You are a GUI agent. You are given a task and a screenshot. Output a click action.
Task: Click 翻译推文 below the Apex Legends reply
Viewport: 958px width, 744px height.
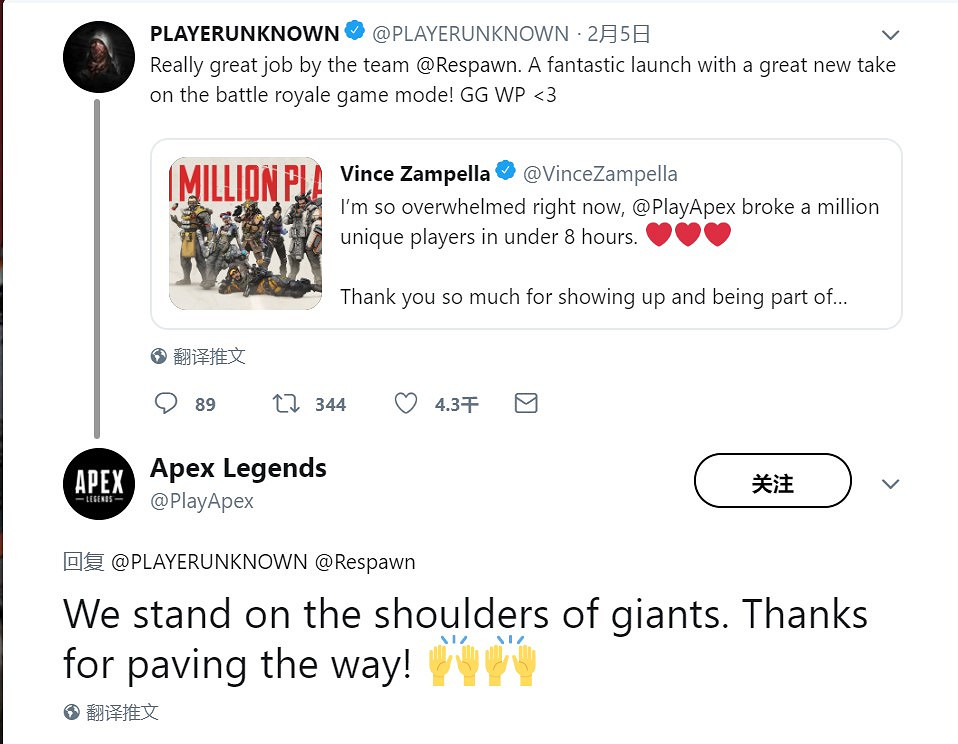tap(122, 712)
